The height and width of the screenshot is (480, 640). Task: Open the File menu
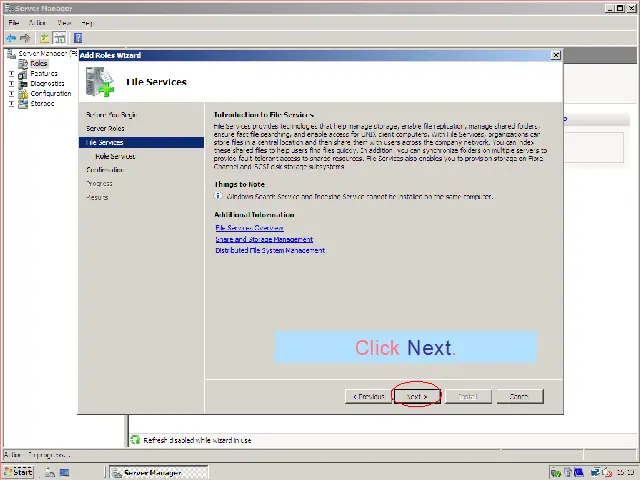click(x=14, y=23)
